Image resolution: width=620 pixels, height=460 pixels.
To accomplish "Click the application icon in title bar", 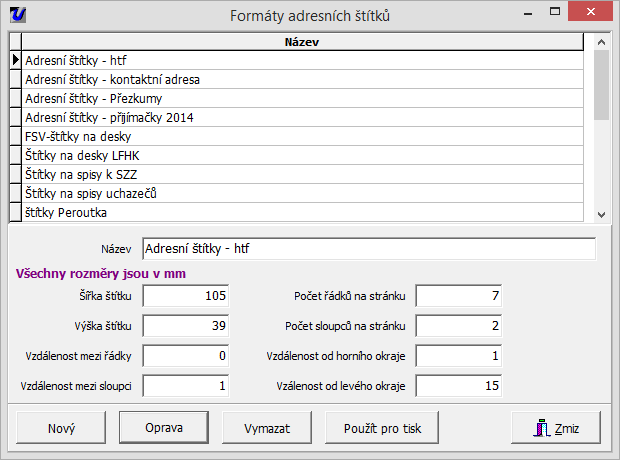I will 18,14.
